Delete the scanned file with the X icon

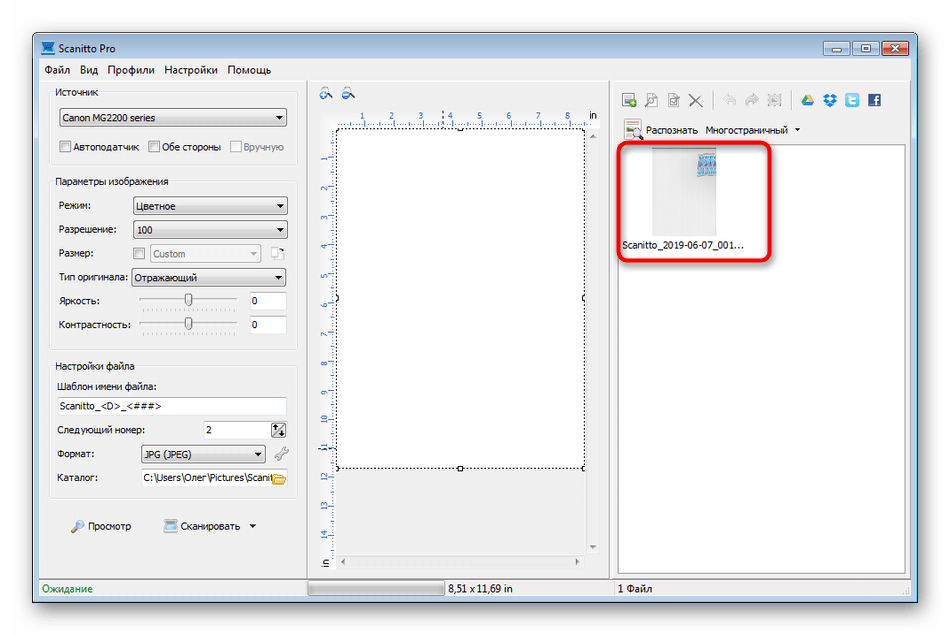click(x=696, y=100)
